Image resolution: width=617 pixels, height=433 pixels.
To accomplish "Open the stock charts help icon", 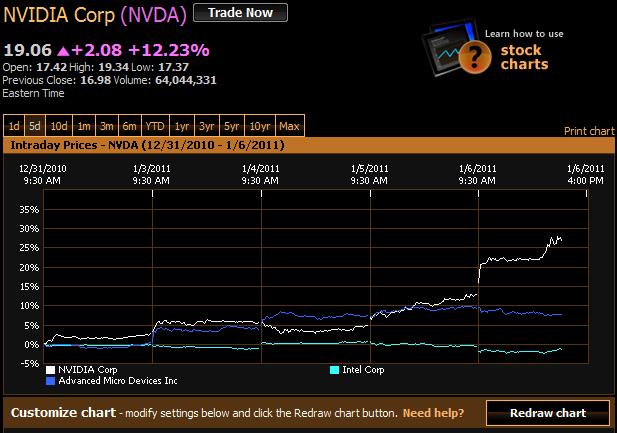I will click(x=475, y=57).
